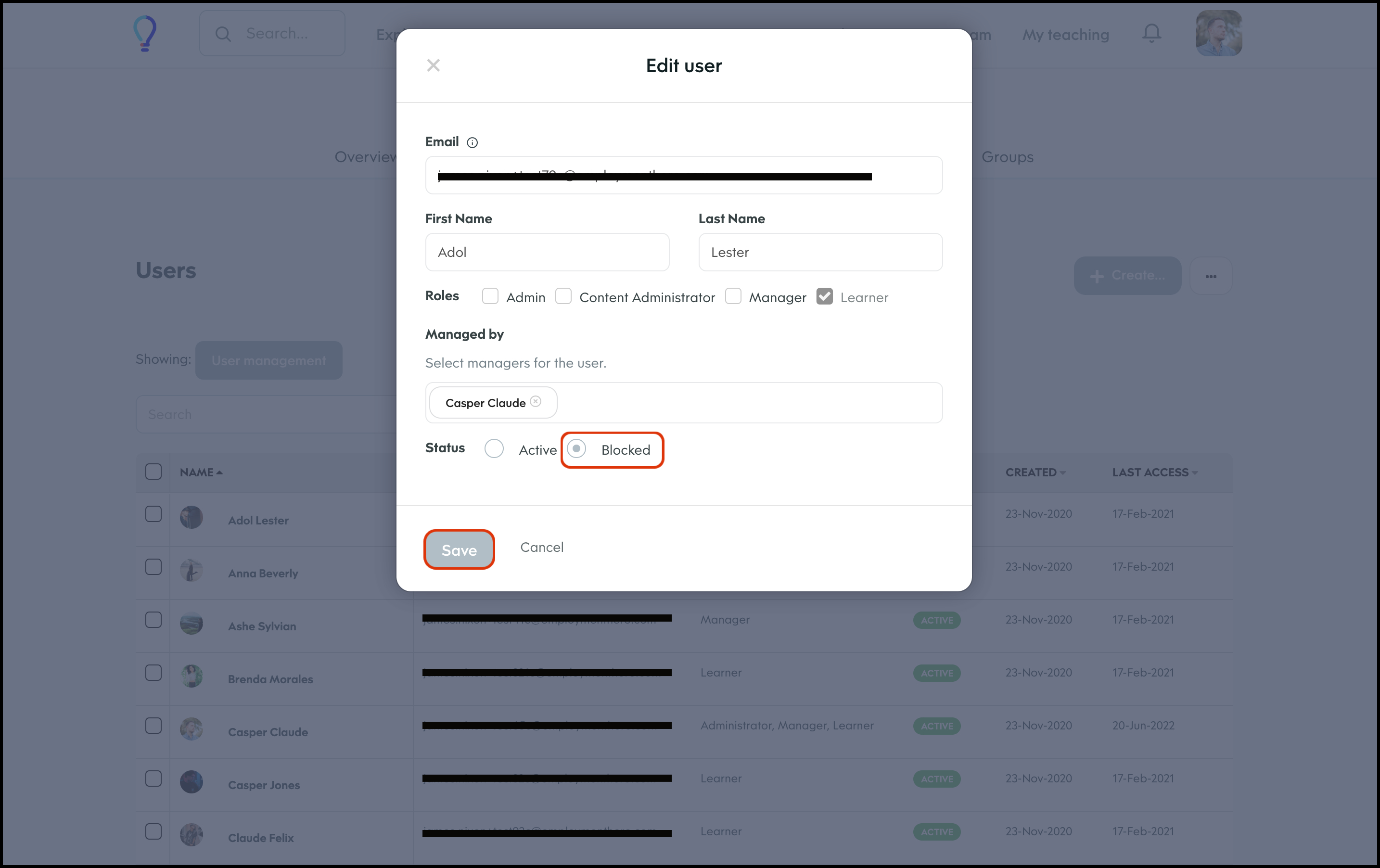This screenshot has height=868, width=1380.
Task: Open the profile avatar menu
Action: point(1218,34)
